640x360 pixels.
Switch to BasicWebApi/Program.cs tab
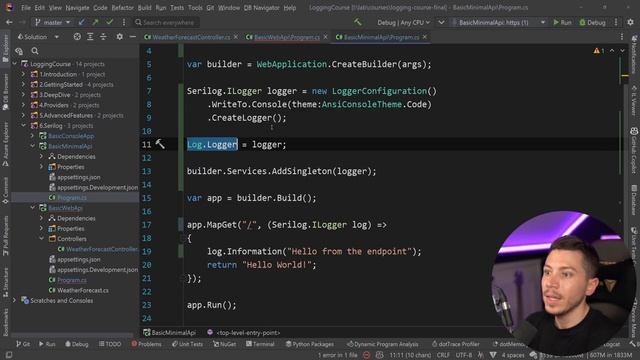(287, 37)
